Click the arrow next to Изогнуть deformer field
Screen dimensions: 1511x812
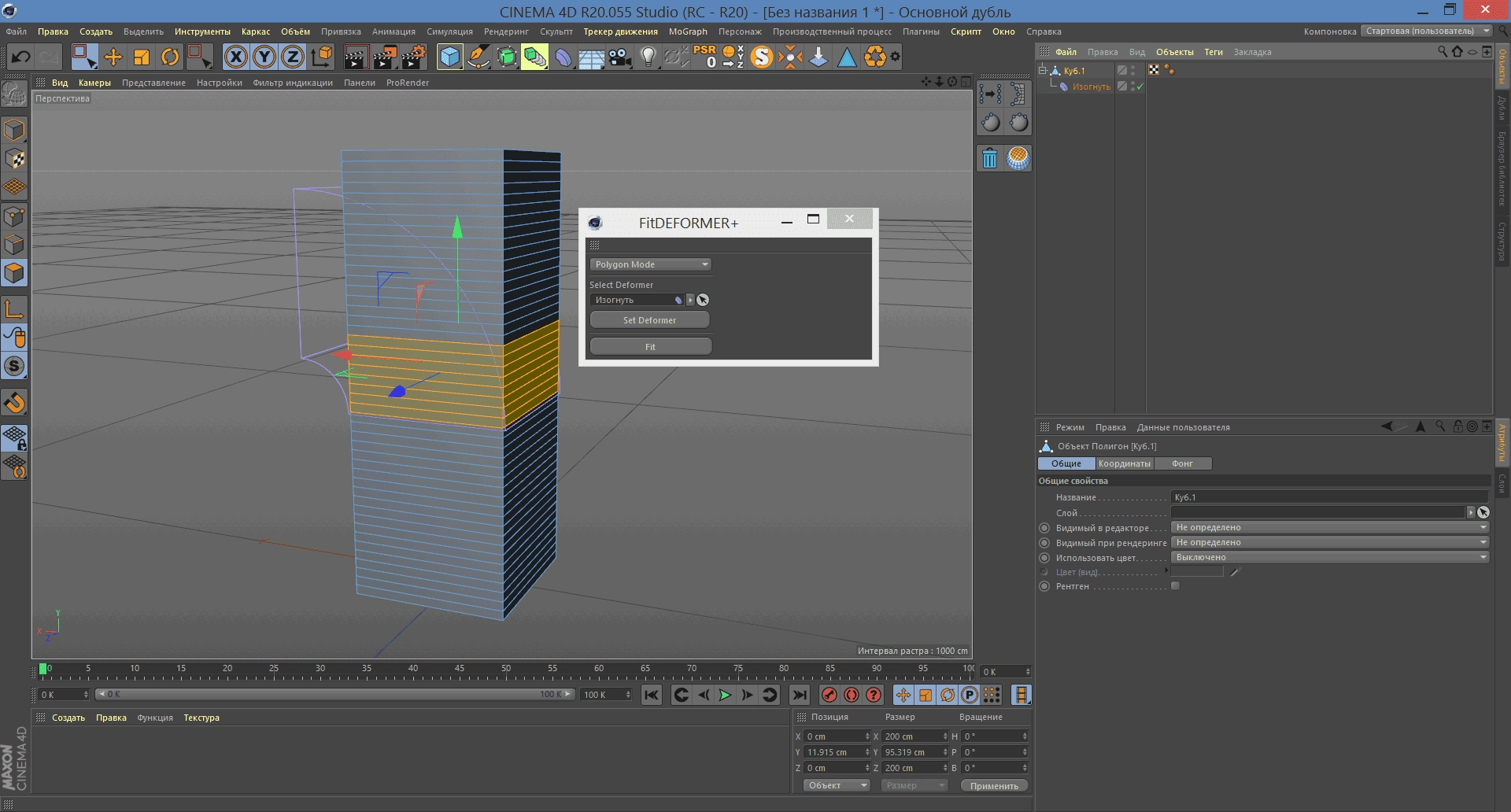[x=690, y=300]
